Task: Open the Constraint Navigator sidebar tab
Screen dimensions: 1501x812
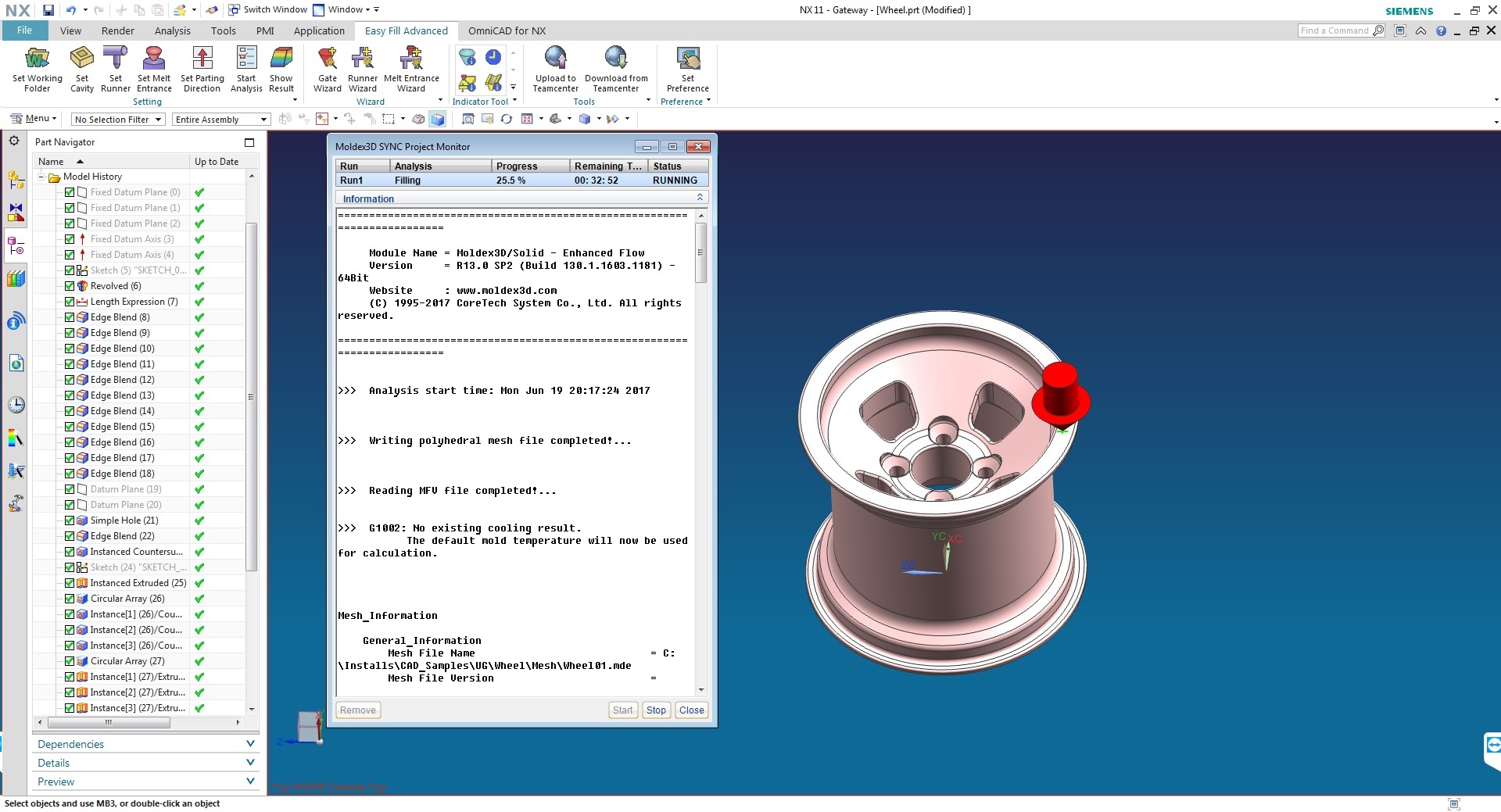Action: click(16, 213)
